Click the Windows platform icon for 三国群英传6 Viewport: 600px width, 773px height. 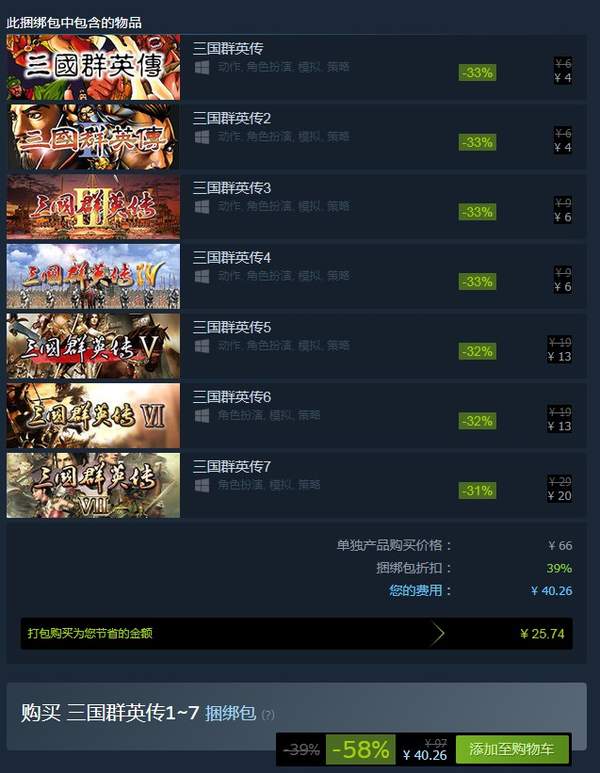point(202,416)
